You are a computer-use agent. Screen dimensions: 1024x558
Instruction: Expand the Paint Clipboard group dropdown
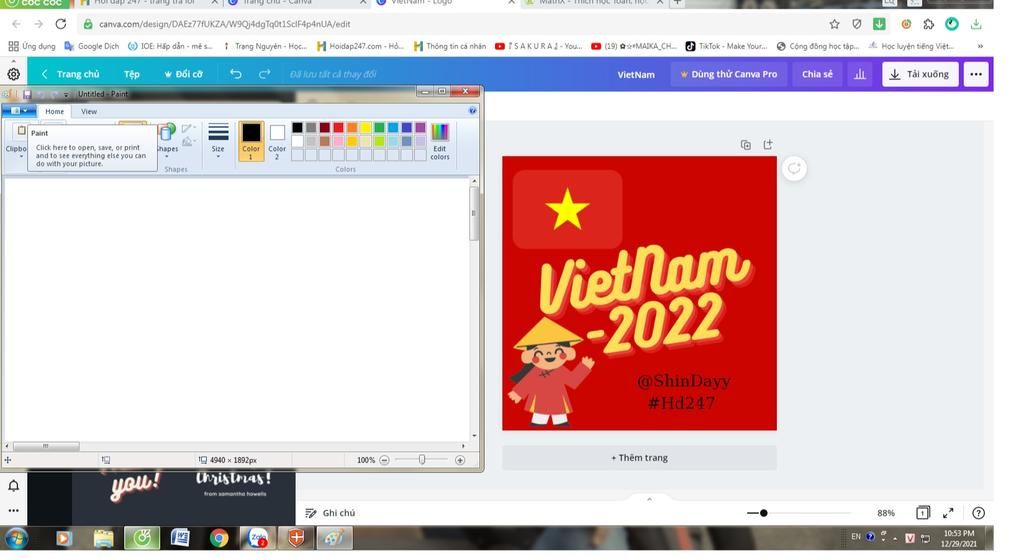point(21,156)
